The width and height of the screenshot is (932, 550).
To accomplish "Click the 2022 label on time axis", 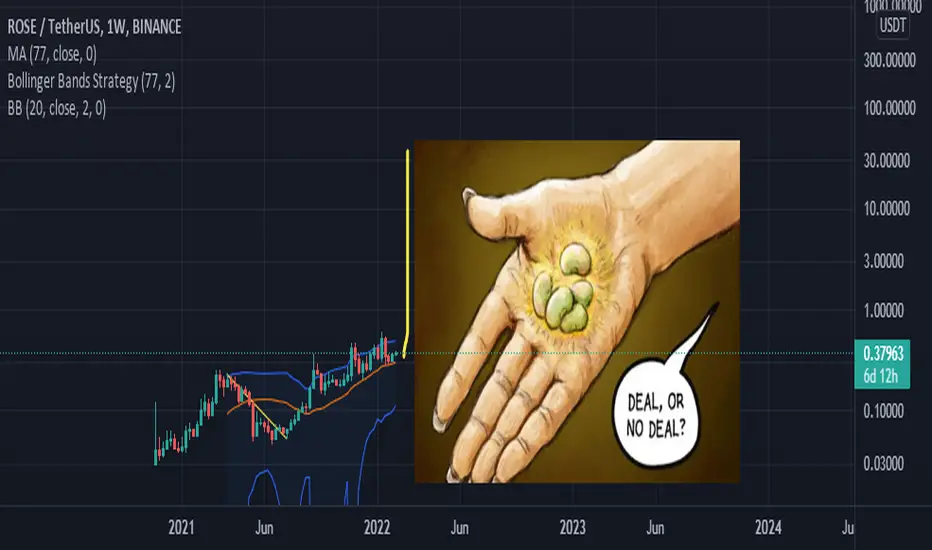I will coord(377,527).
